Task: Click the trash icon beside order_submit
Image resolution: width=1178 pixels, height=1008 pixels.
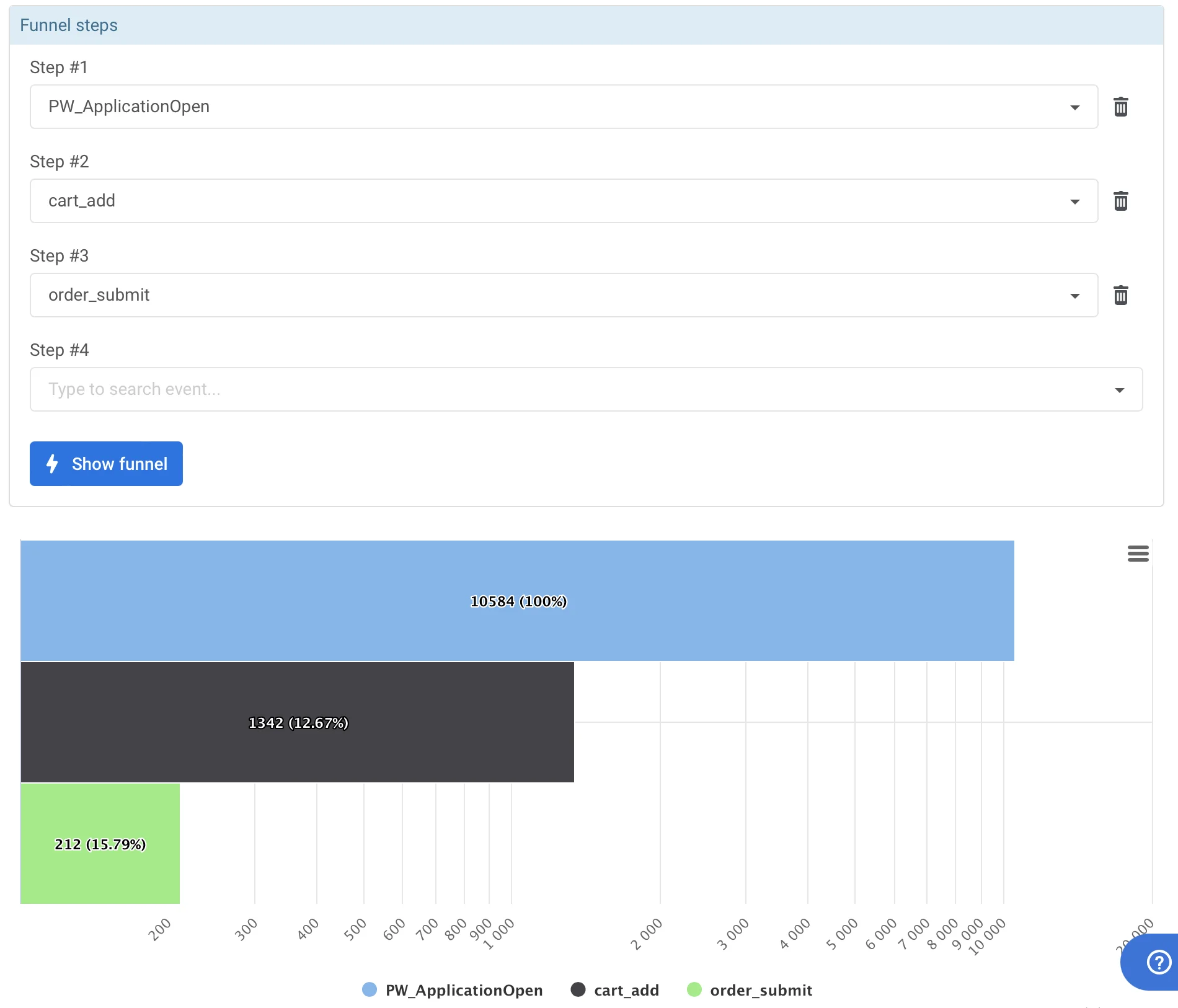Action: [x=1120, y=295]
